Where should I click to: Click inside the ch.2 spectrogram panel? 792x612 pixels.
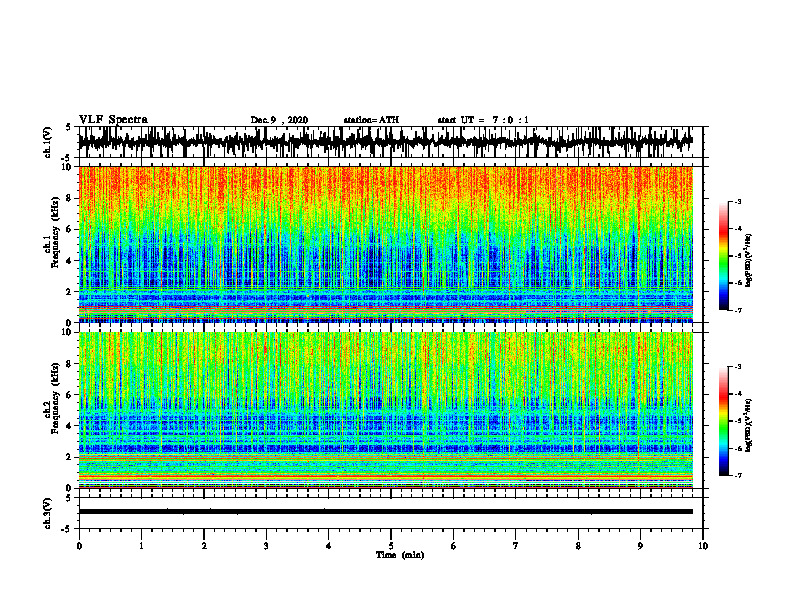(x=385, y=410)
